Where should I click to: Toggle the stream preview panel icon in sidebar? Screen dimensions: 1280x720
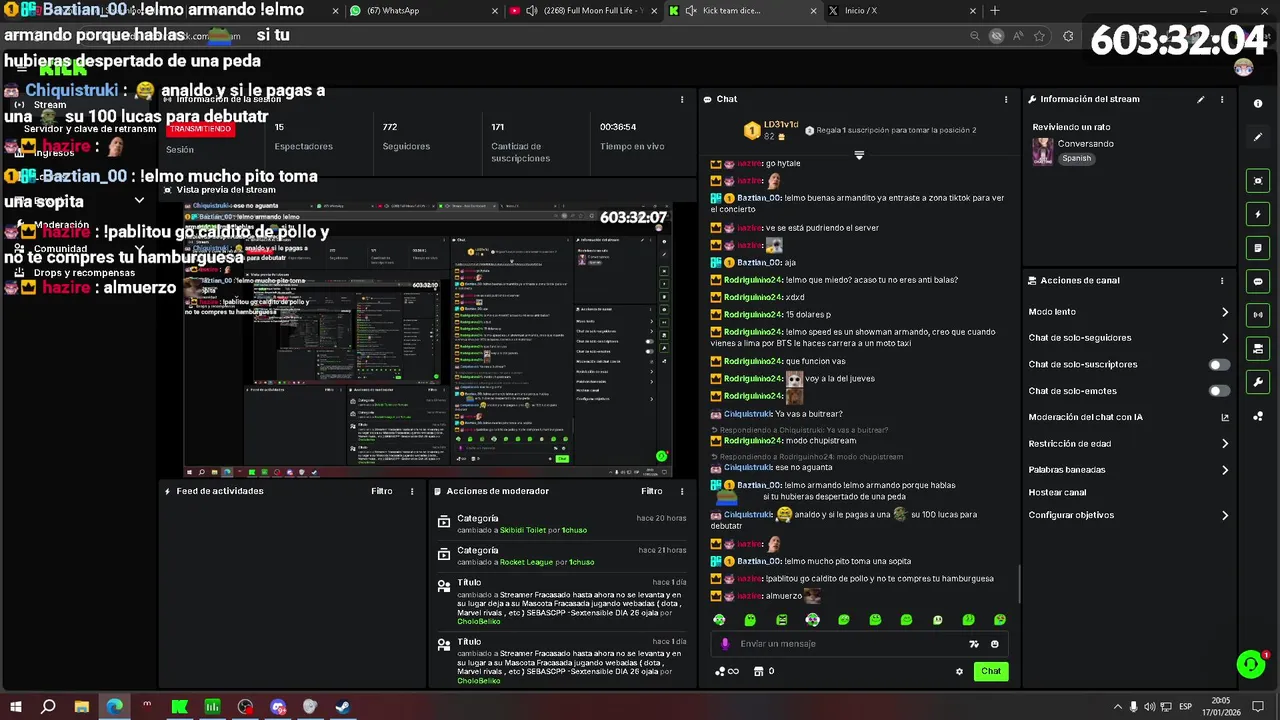pyautogui.click(x=1258, y=181)
